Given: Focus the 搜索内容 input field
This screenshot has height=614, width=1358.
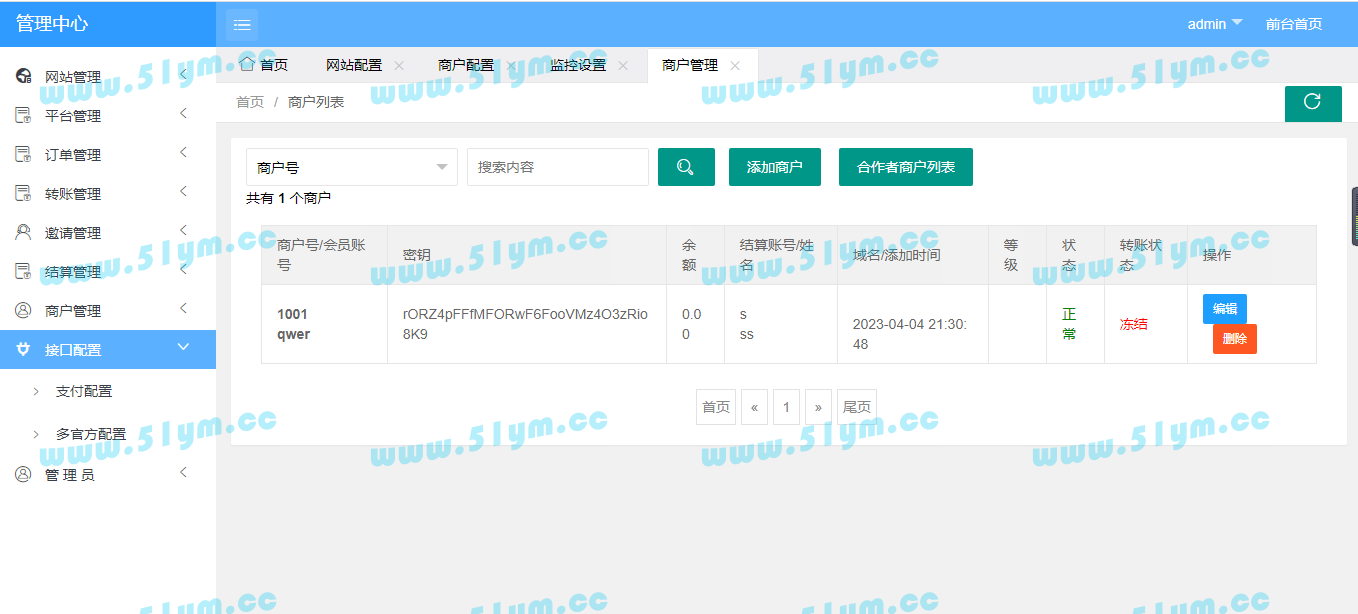Looking at the screenshot, I should point(558,167).
